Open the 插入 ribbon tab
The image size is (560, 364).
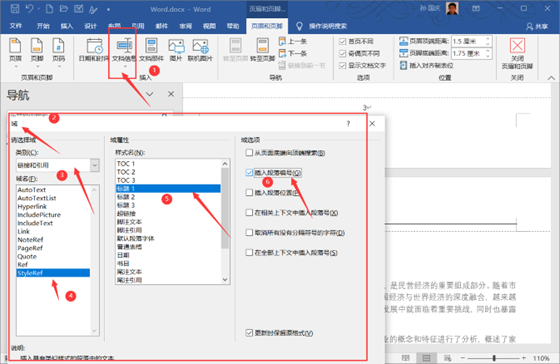pos(67,26)
